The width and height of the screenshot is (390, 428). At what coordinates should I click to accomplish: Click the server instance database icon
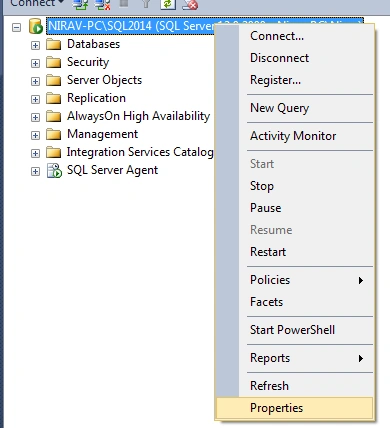click(36, 26)
